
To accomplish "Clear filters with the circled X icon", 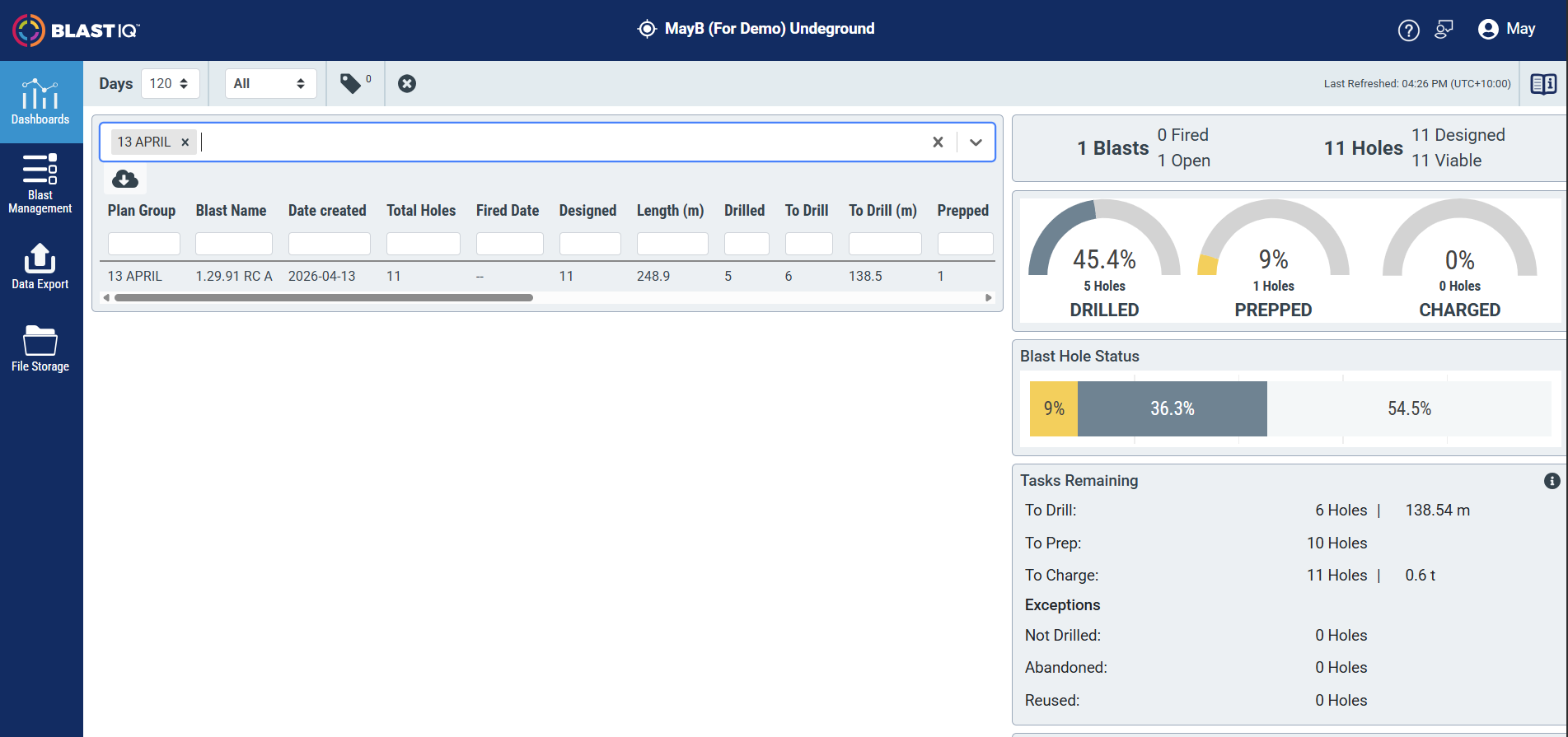I will point(407,83).
